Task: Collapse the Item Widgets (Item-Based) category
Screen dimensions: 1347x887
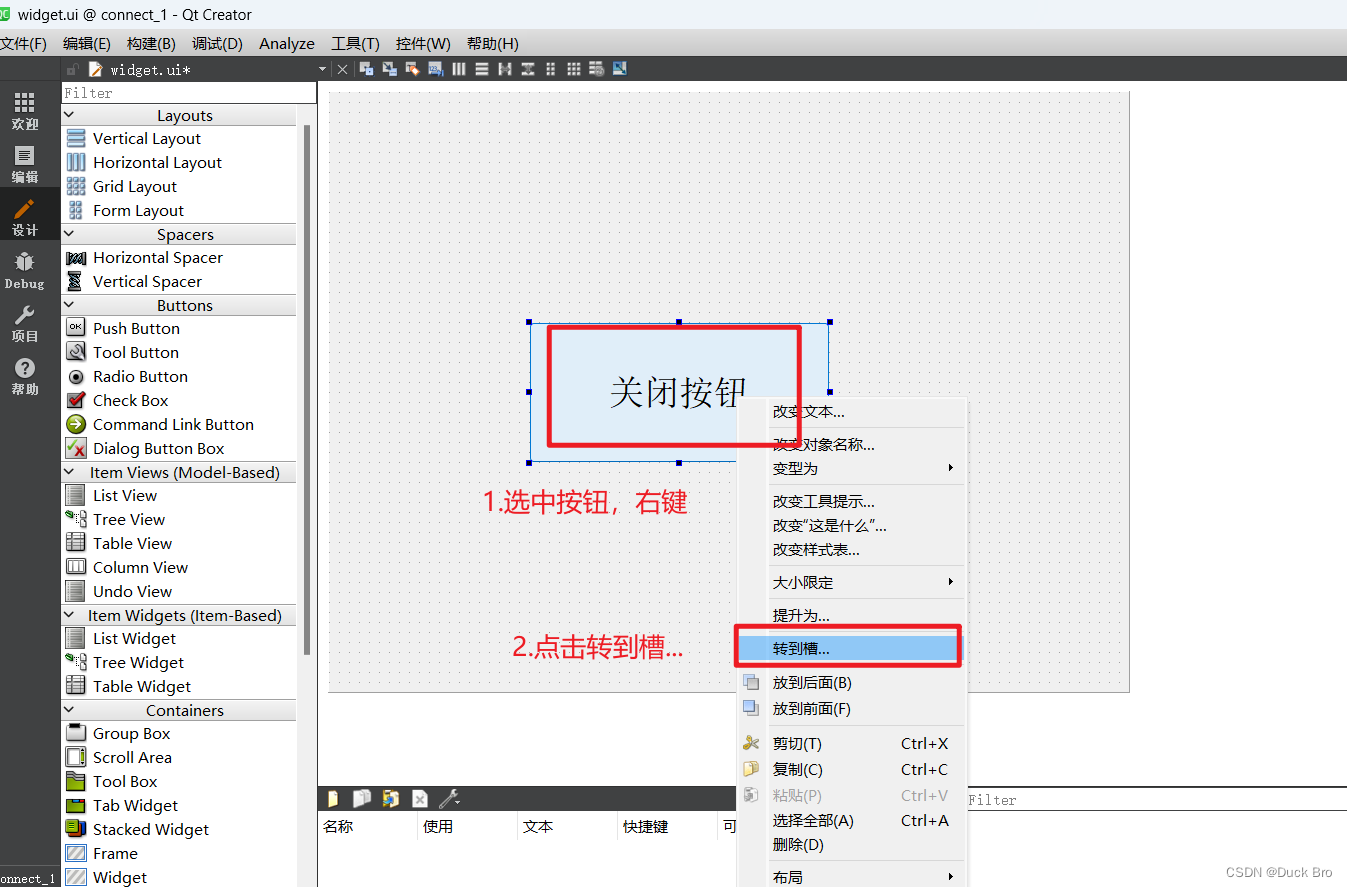Action: [69, 615]
